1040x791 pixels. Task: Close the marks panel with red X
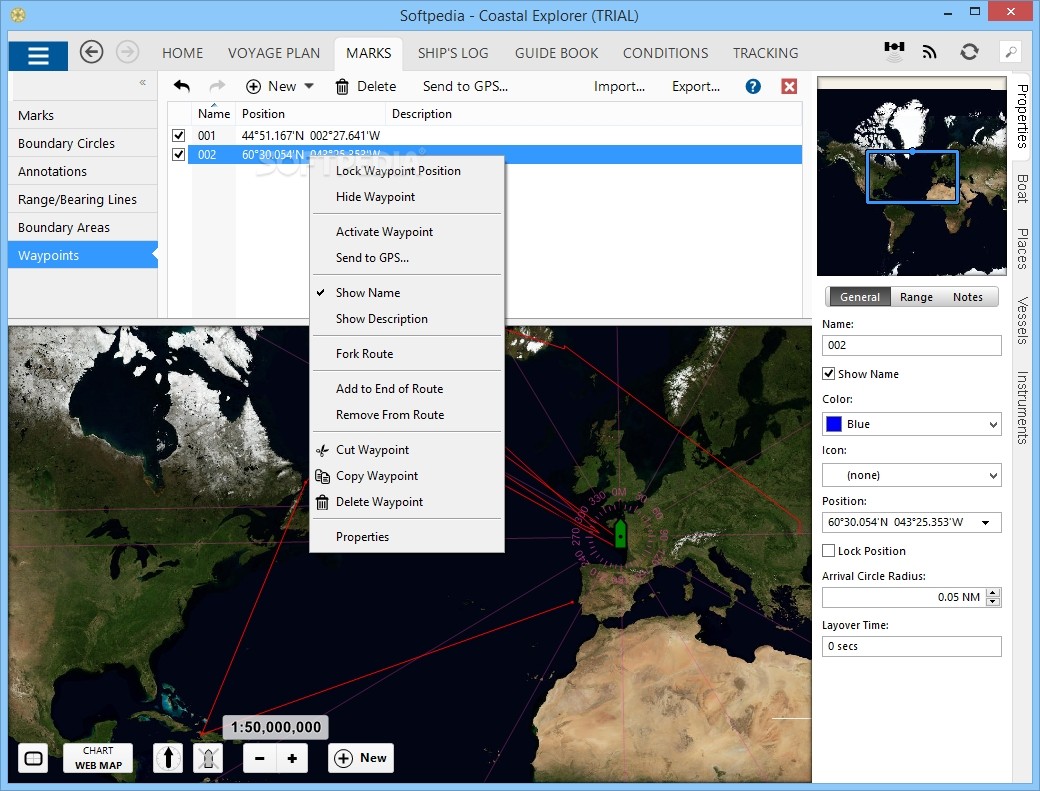click(x=789, y=86)
